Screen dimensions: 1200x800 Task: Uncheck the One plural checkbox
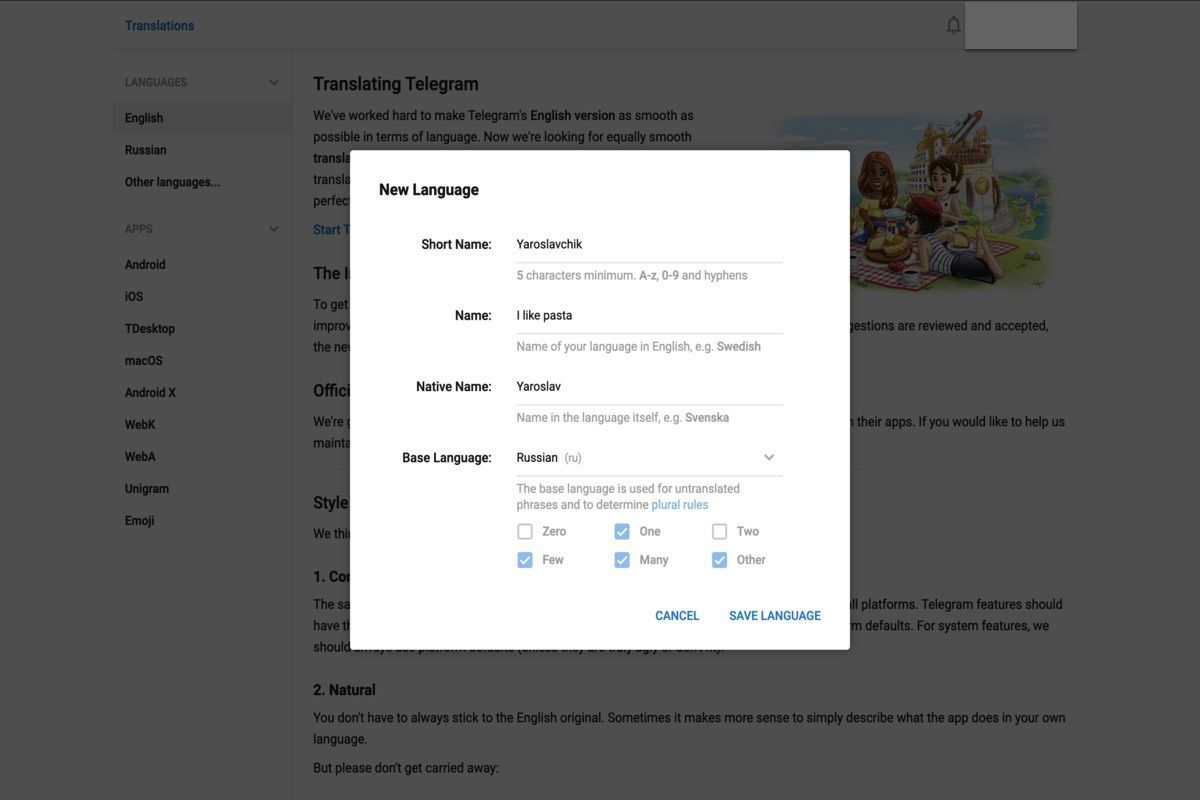[x=622, y=532]
